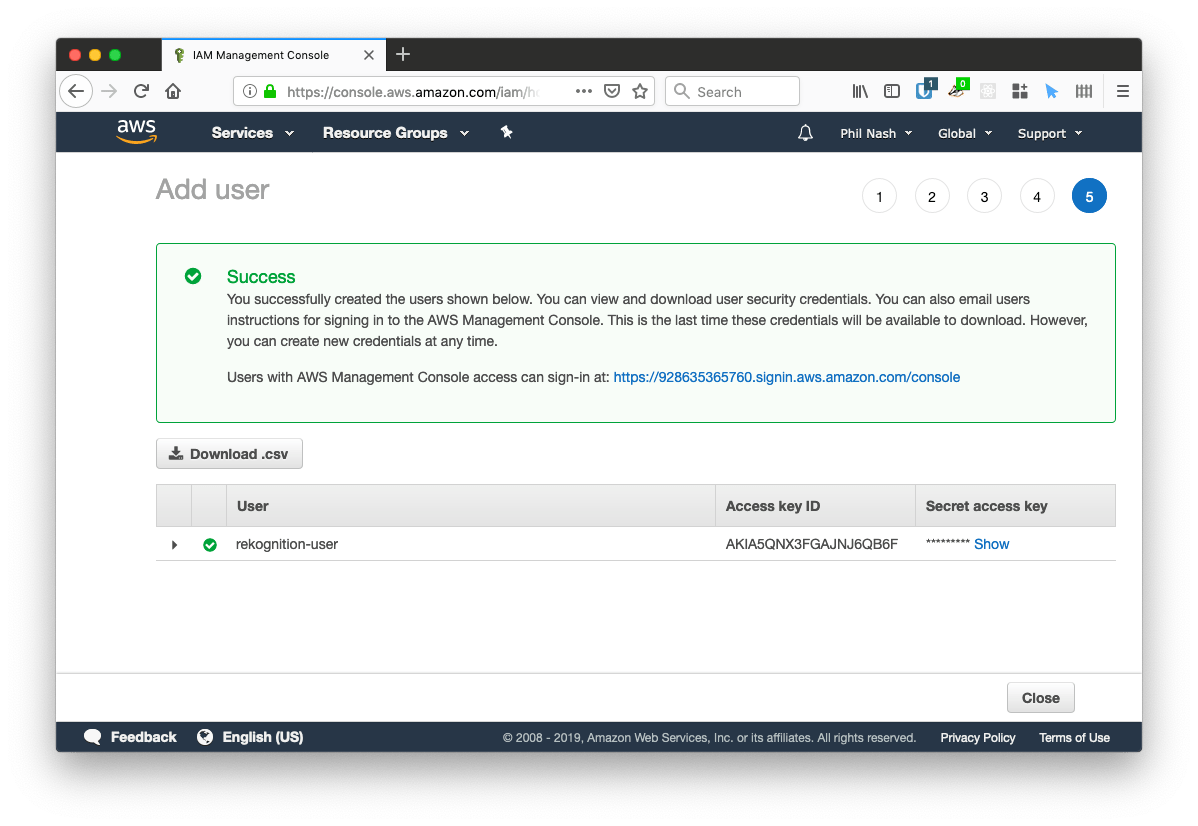
Task: Click the globe language icon in footer
Action: 205,737
